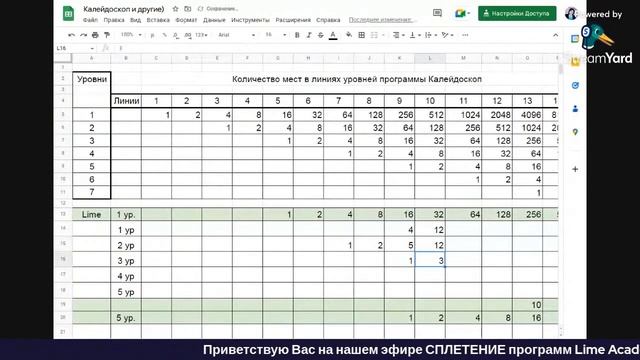This screenshot has height=360, width=640.
Task: Open the Правка menu
Action: 114,20
